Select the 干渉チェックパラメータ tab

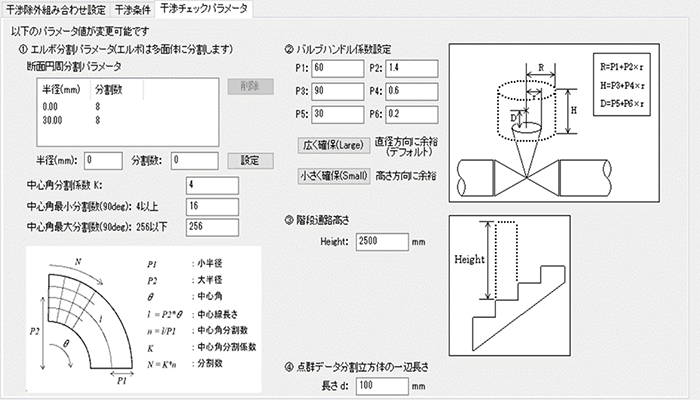[x=204, y=9]
